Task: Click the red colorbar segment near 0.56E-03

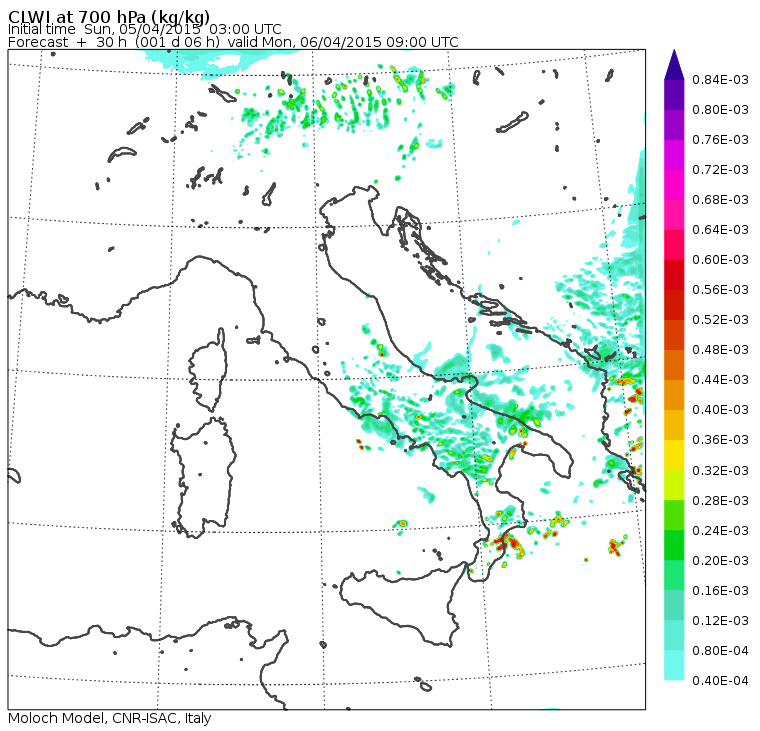Action: click(674, 275)
